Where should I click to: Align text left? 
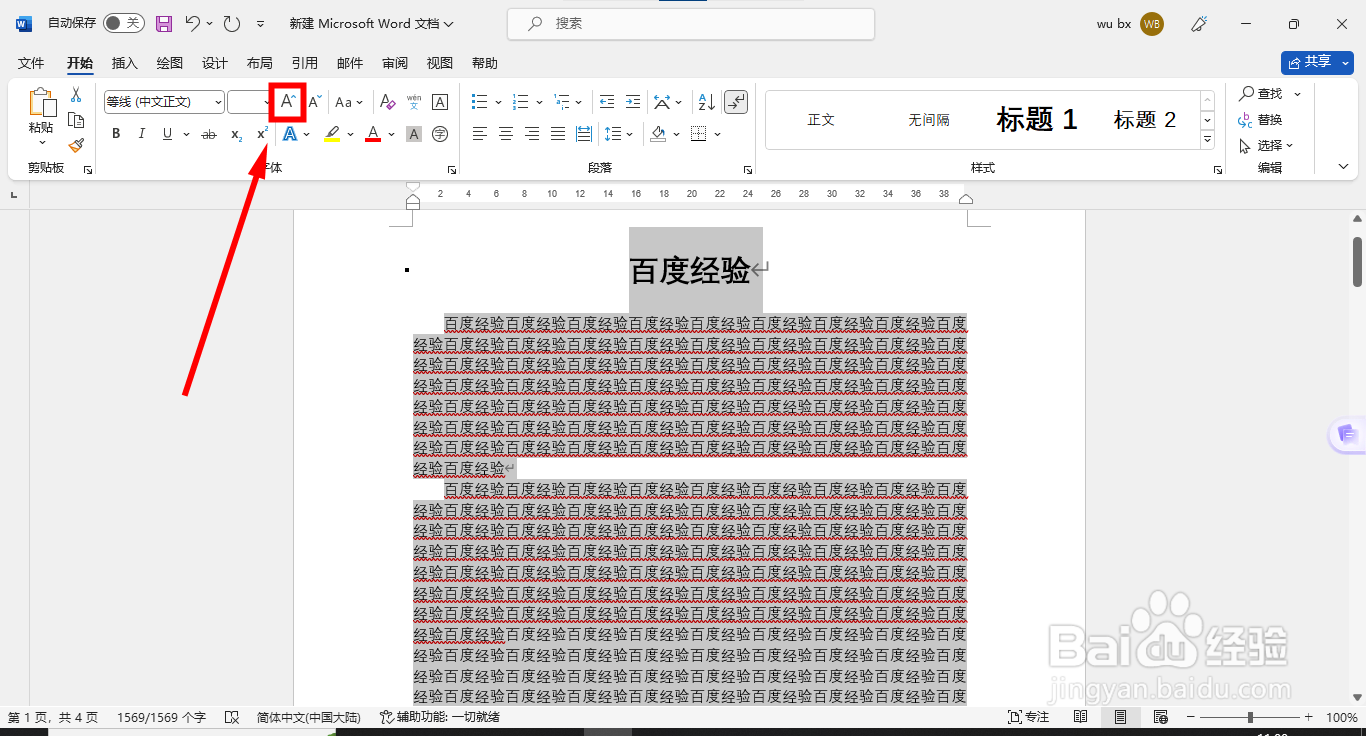(x=480, y=134)
